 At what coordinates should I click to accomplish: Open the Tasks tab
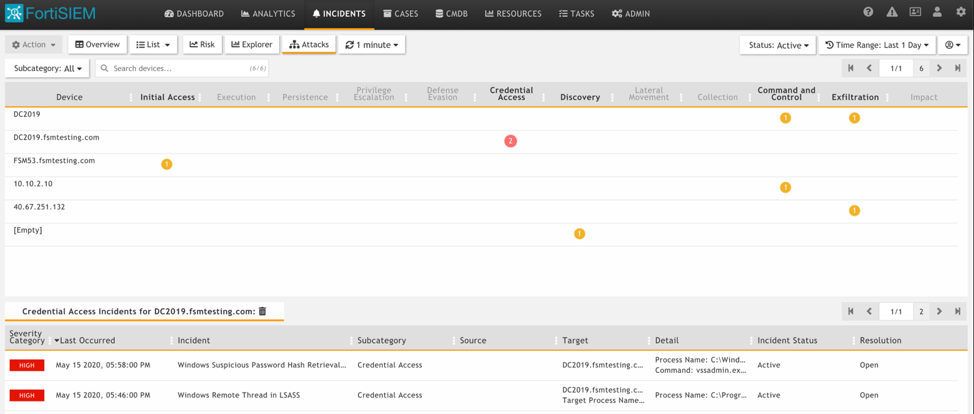(576, 14)
